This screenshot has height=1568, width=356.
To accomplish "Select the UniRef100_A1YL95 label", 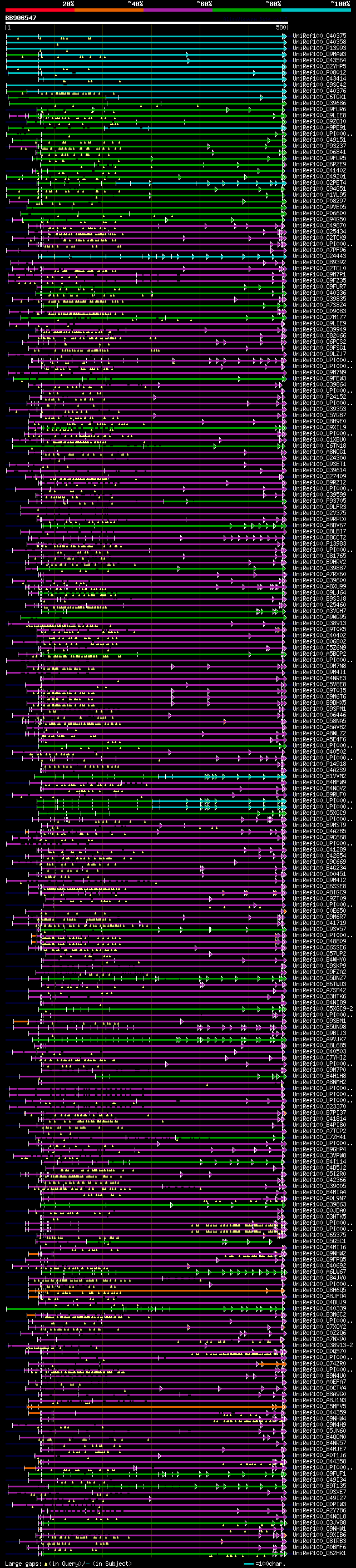I will point(319,195).
